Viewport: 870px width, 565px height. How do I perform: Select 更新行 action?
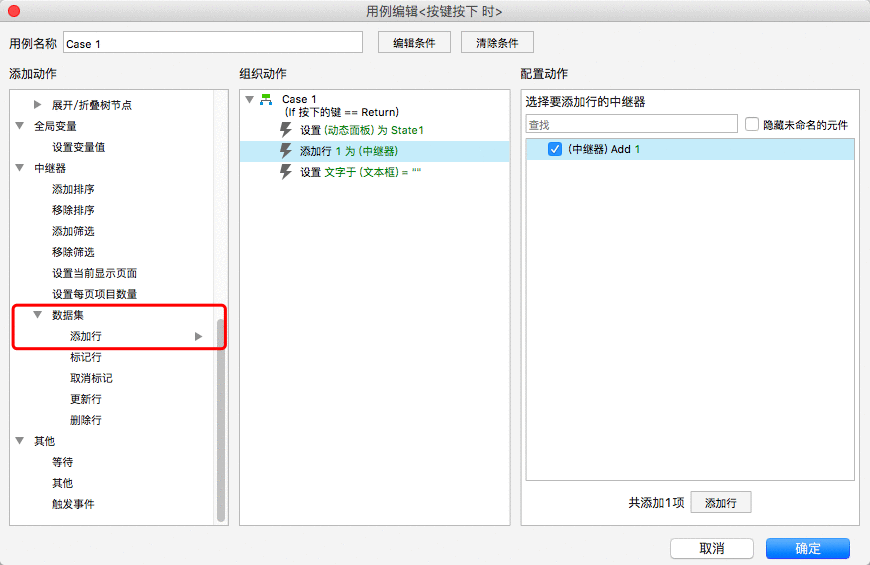(x=85, y=399)
